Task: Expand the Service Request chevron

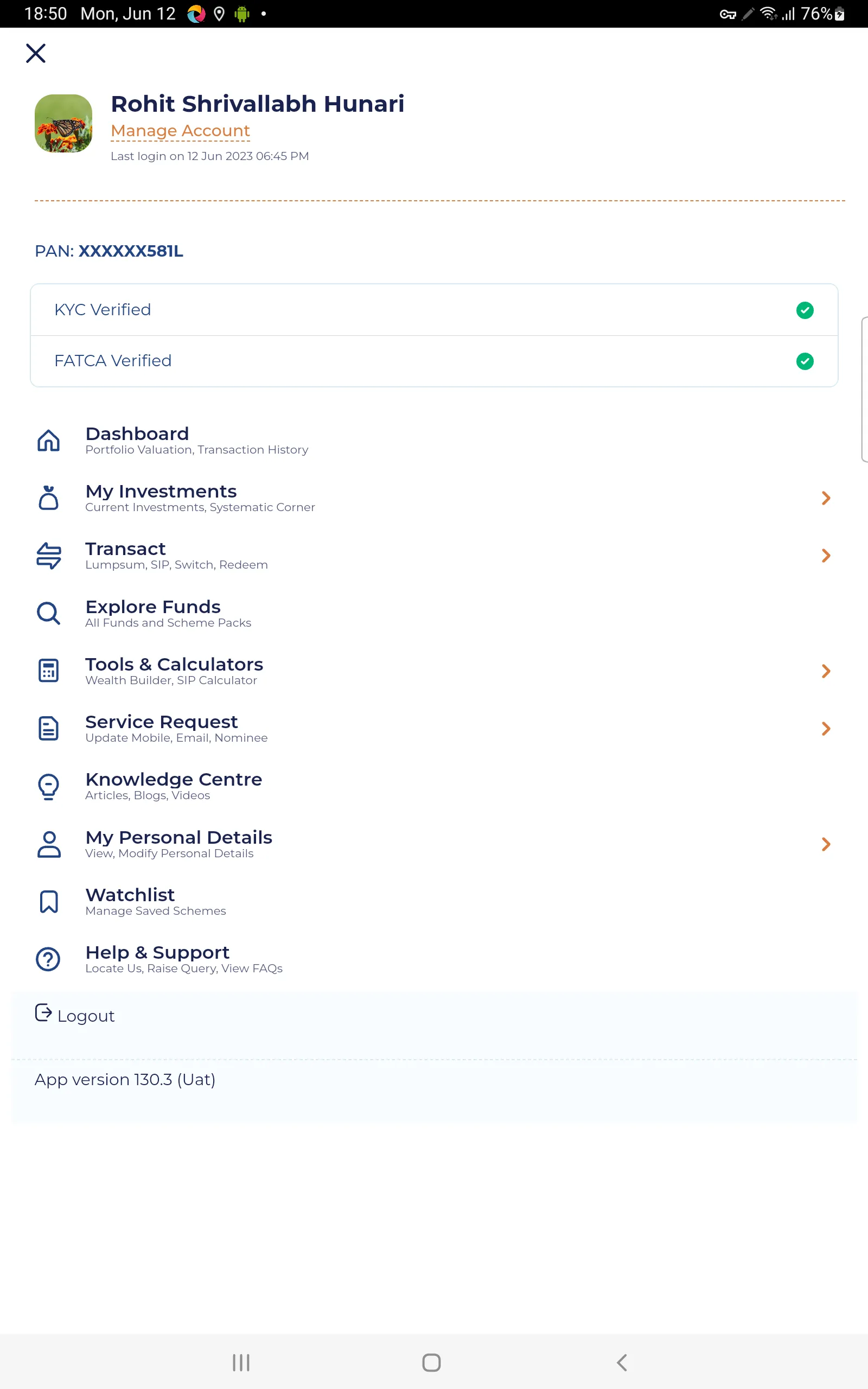Action: coord(826,728)
